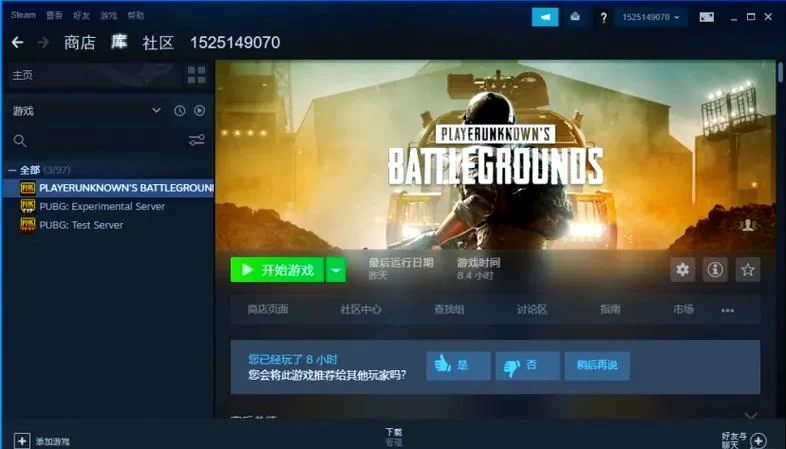Expand the 游戏 category filter dropdown

(156, 110)
